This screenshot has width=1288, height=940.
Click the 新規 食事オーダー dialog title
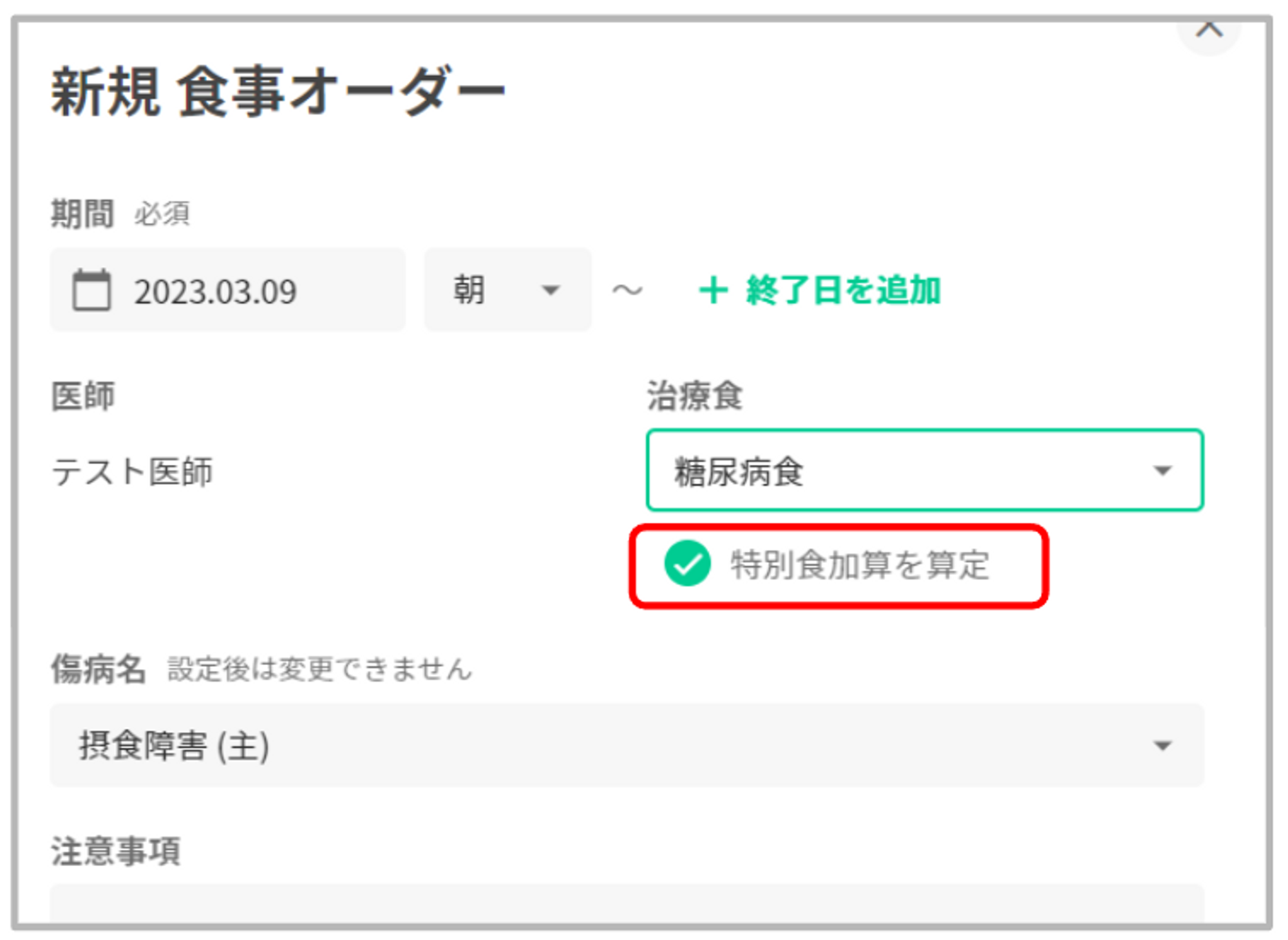(x=278, y=92)
